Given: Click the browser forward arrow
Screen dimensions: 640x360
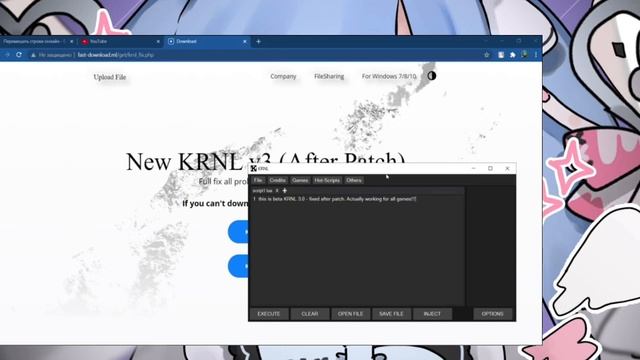Looking at the screenshot, I should [x=7, y=55].
